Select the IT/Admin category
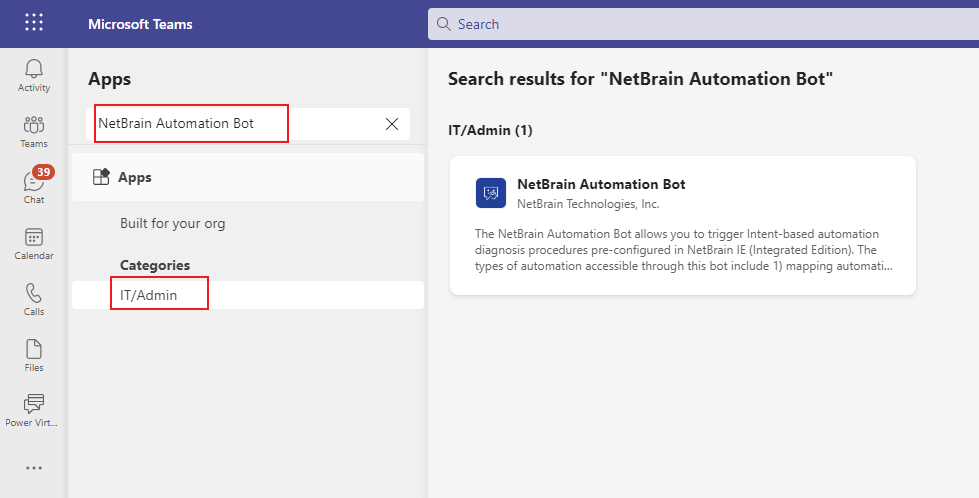This screenshot has height=498, width=979. 148,295
